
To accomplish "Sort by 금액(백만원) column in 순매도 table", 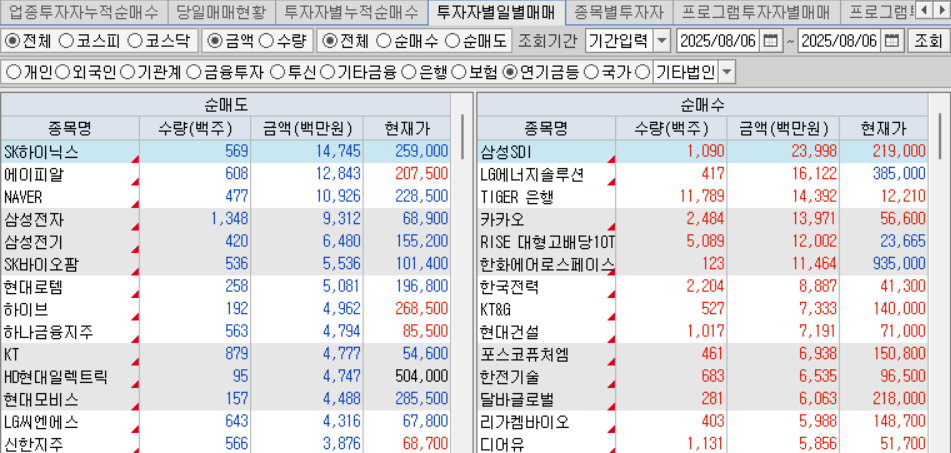I will coord(307,129).
